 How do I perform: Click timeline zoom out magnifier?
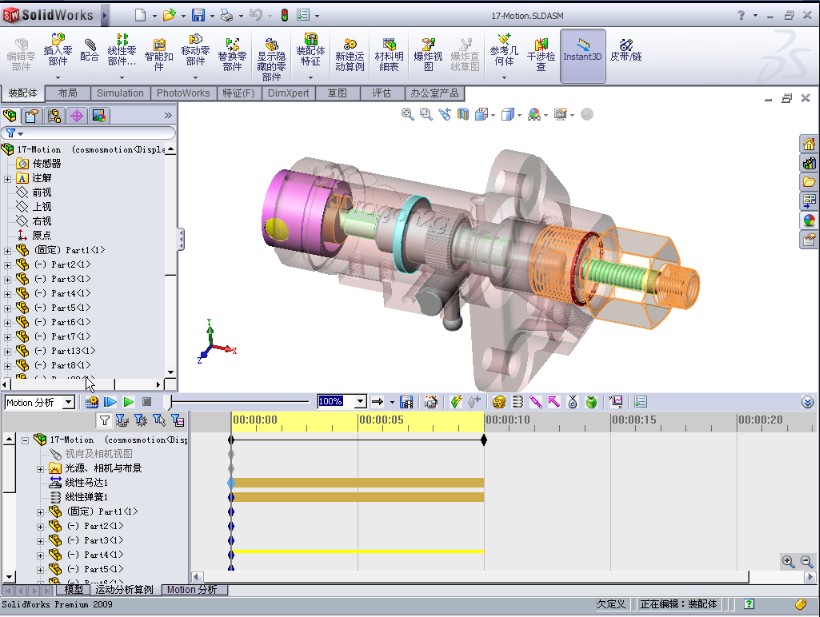click(806, 562)
